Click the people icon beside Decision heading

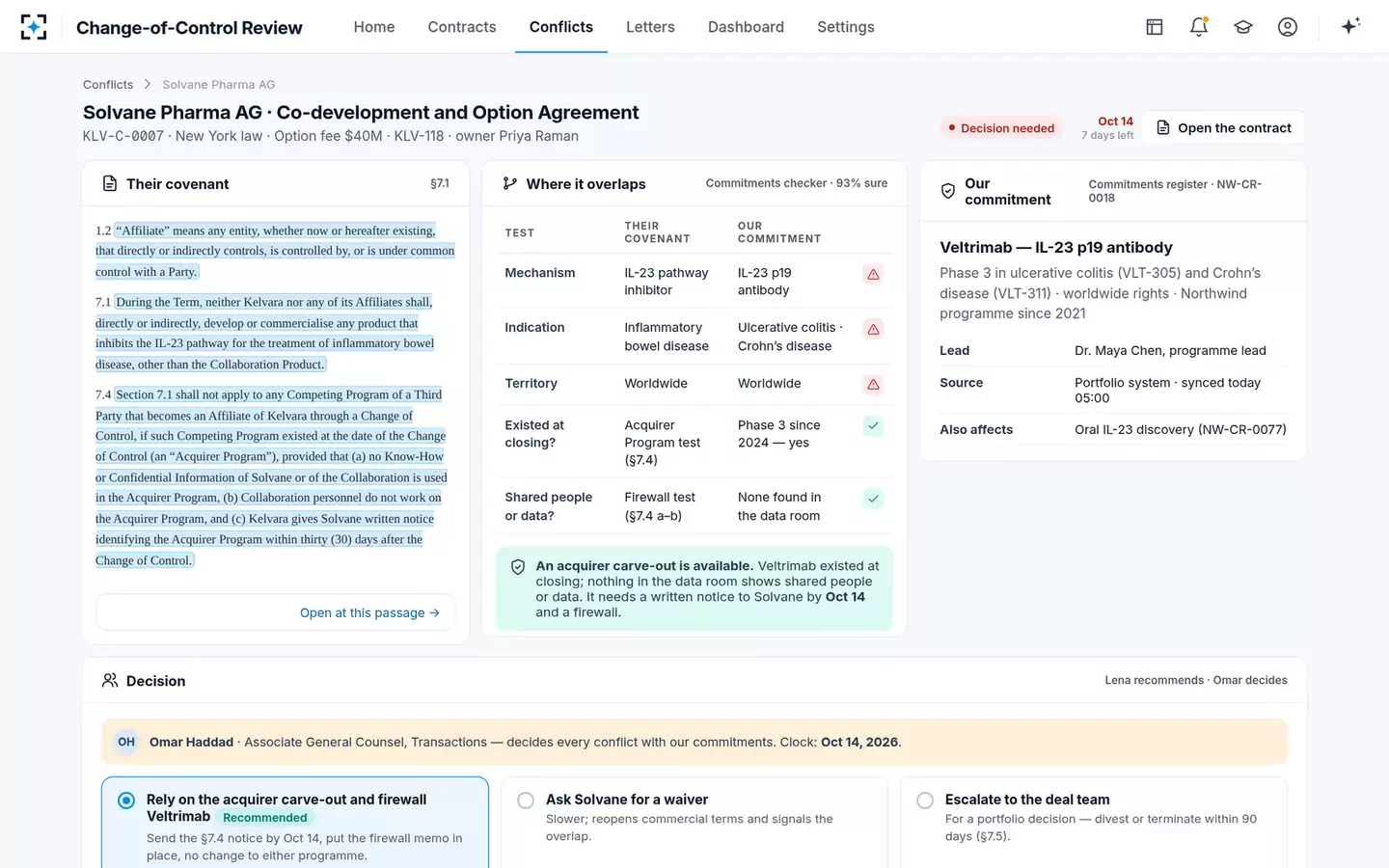pyautogui.click(x=110, y=680)
